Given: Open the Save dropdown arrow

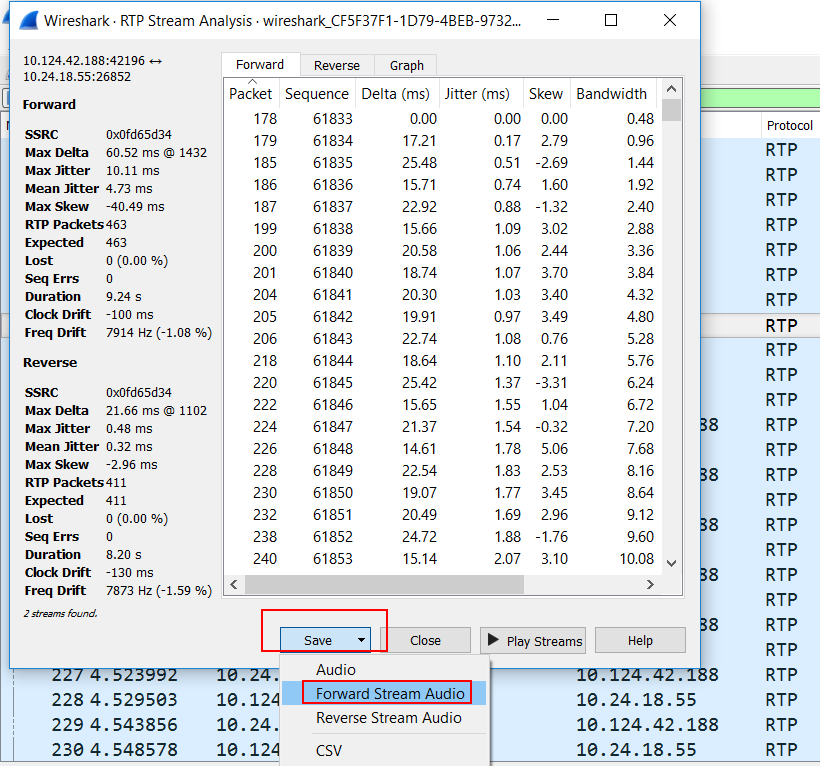Looking at the screenshot, I should coord(361,640).
